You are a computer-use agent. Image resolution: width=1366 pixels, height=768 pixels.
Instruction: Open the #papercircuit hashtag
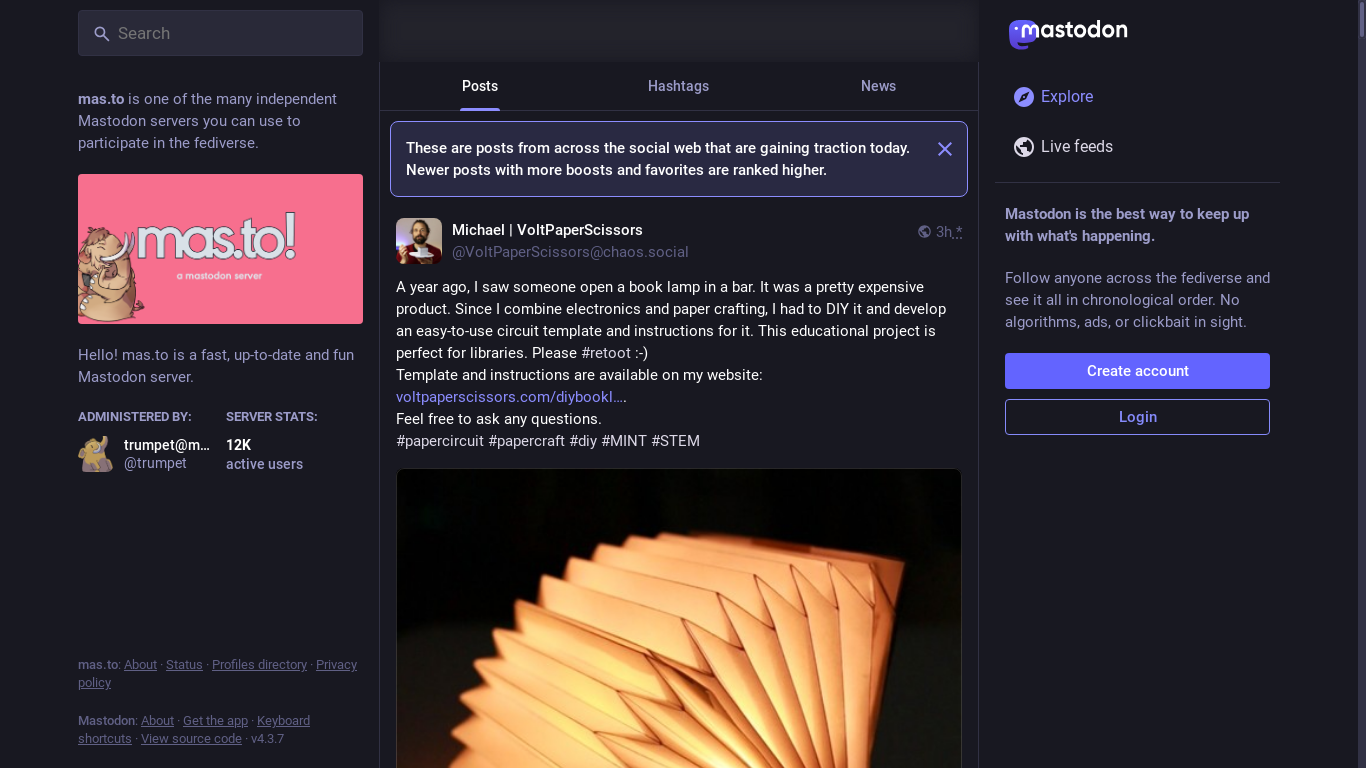(x=440, y=441)
